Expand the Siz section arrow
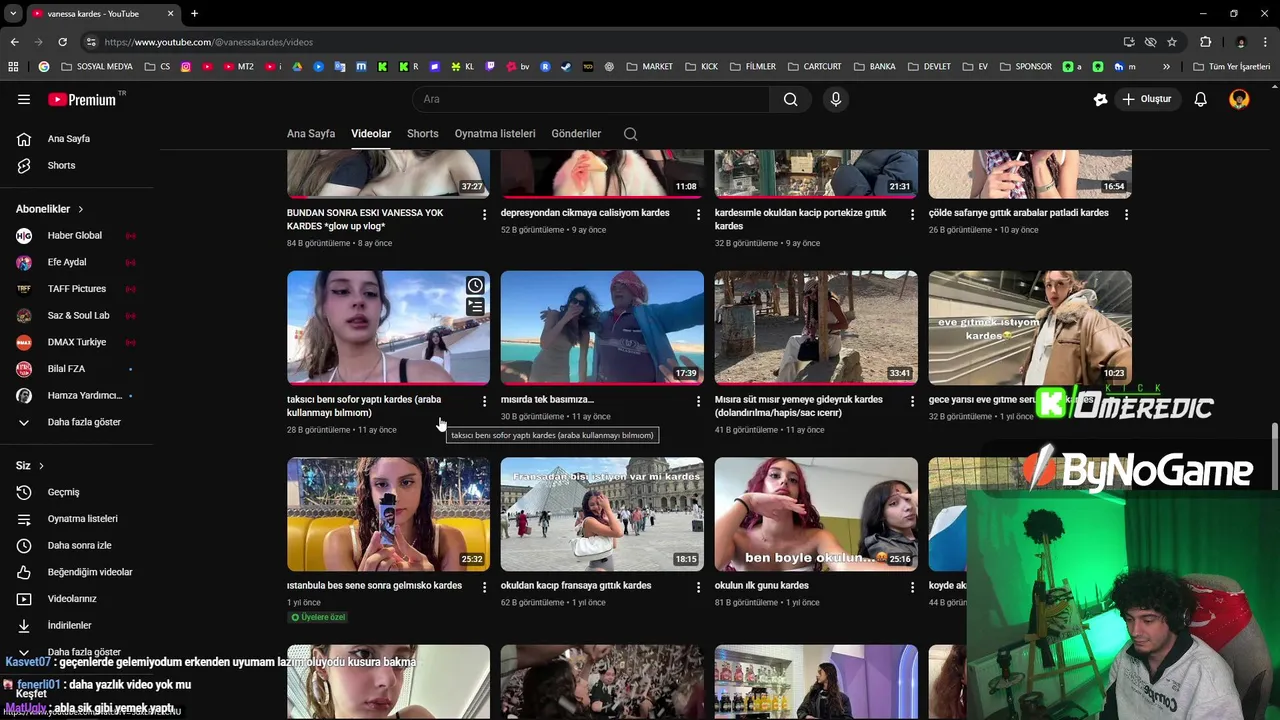The image size is (1280, 720). (41, 466)
